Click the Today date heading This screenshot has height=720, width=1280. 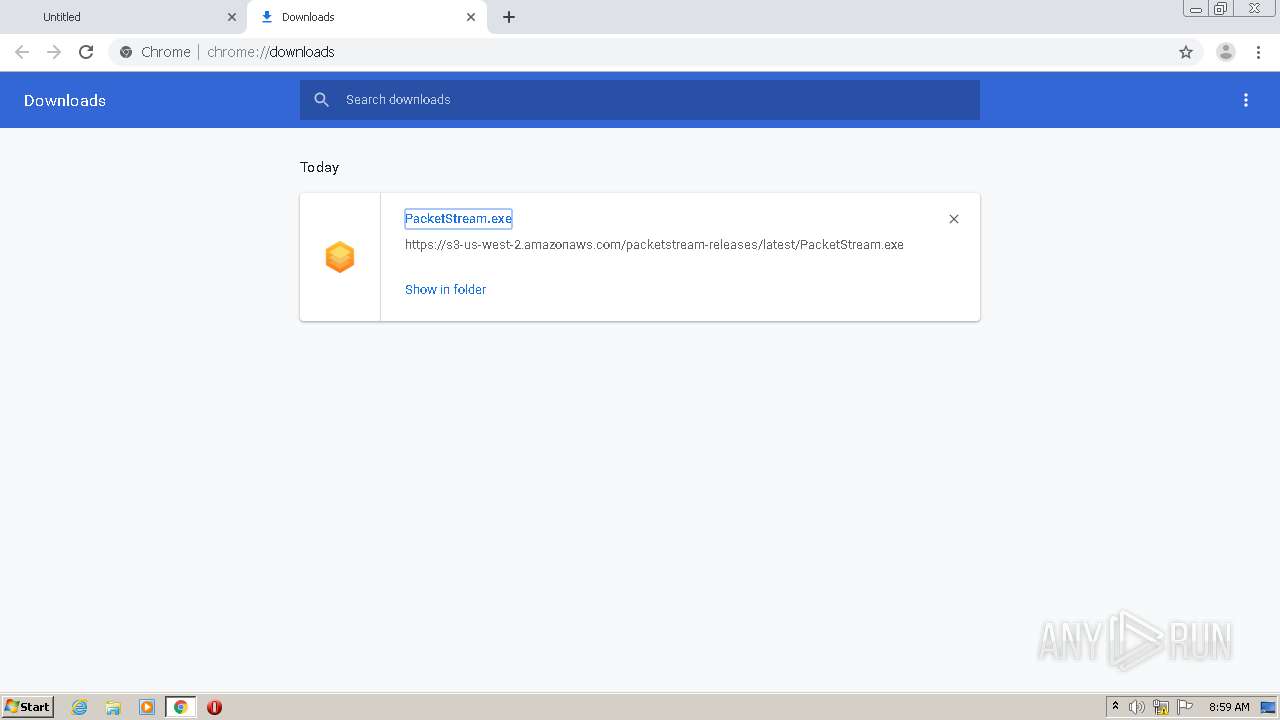[x=320, y=167]
